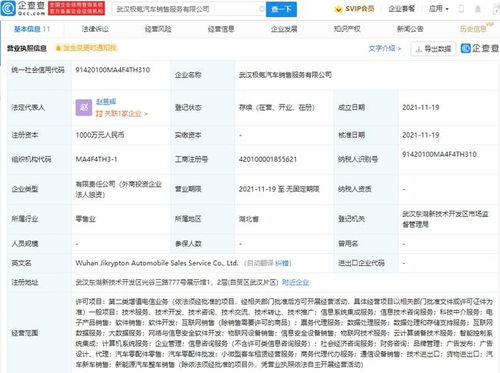Screen dimensions: 500x373
Task: Select the 纠错 link beside English name
Action: pyautogui.click(x=282, y=263)
